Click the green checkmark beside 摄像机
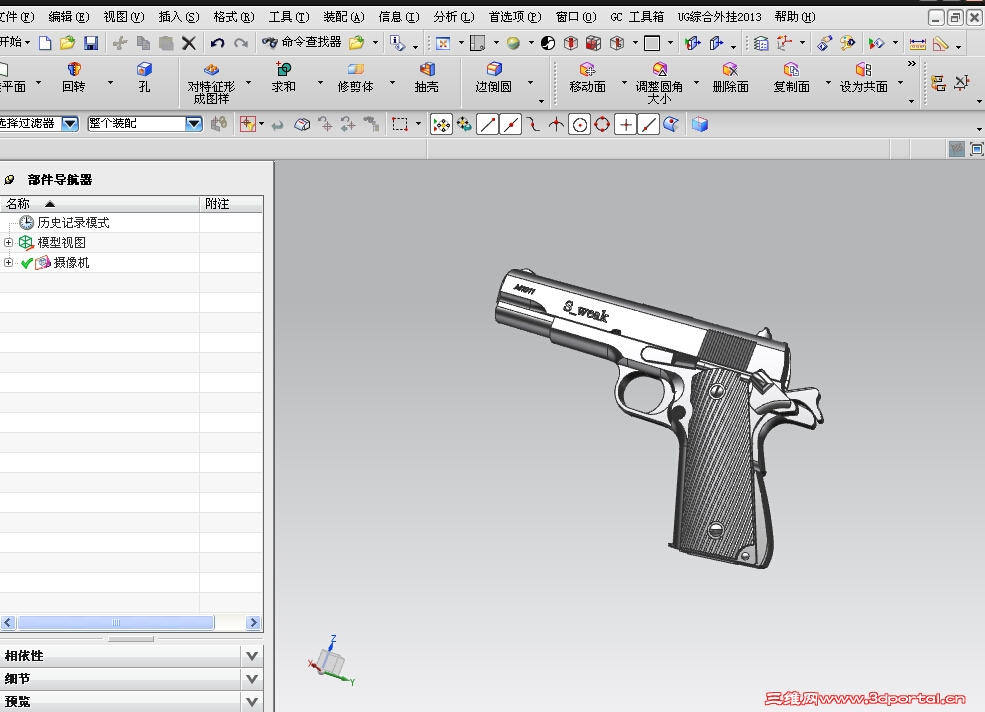This screenshot has width=985, height=712. point(26,263)
